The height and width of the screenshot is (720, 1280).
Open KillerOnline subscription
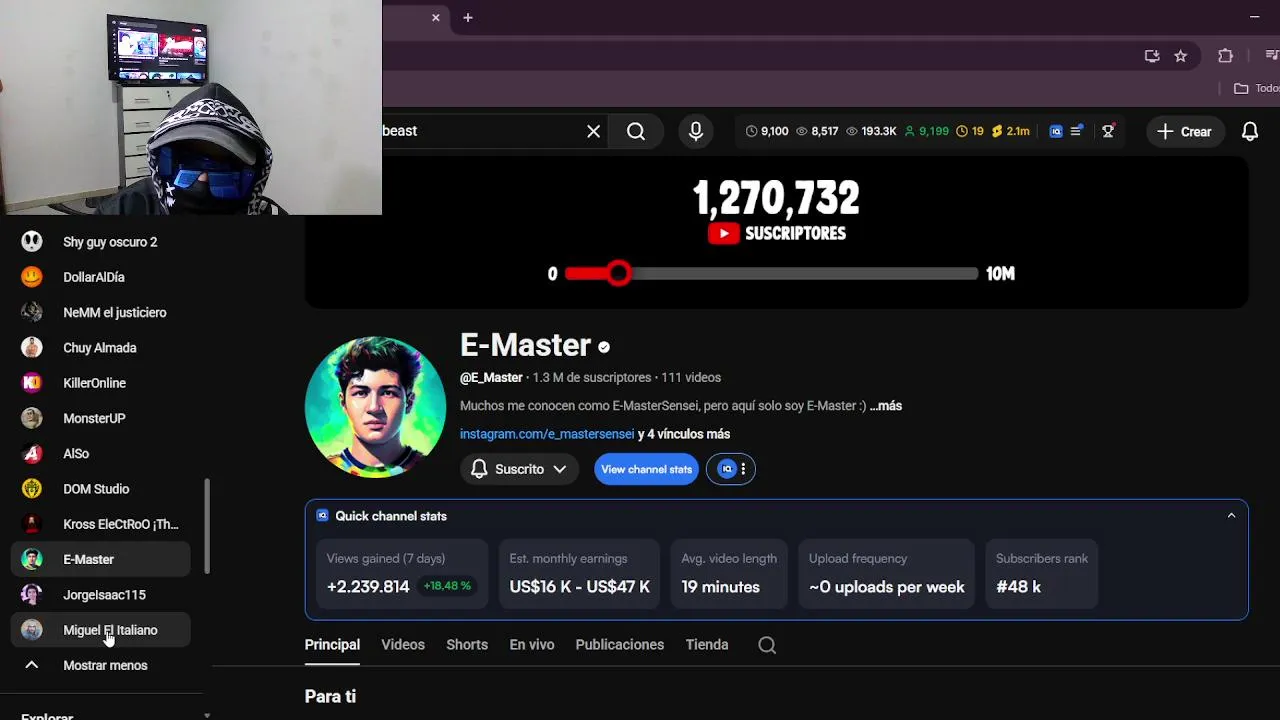[x=100, y=383]
